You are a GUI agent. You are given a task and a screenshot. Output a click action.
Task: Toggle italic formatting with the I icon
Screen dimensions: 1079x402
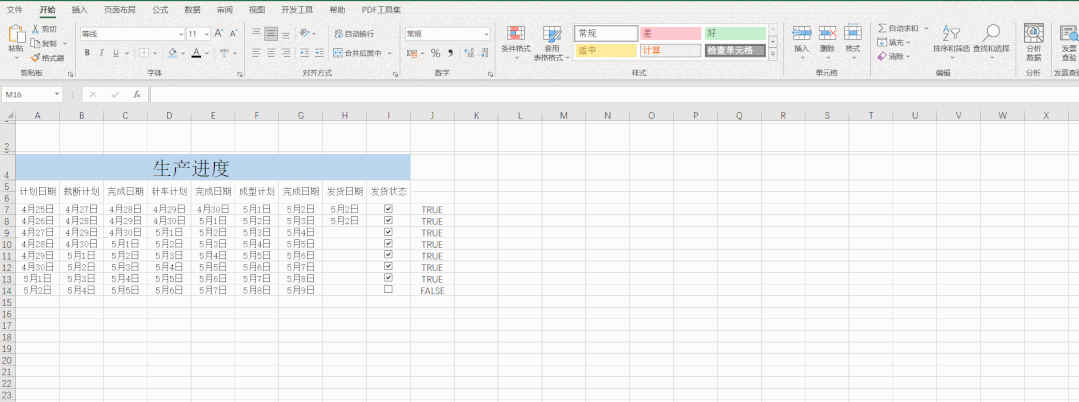(x=102, y=53)
